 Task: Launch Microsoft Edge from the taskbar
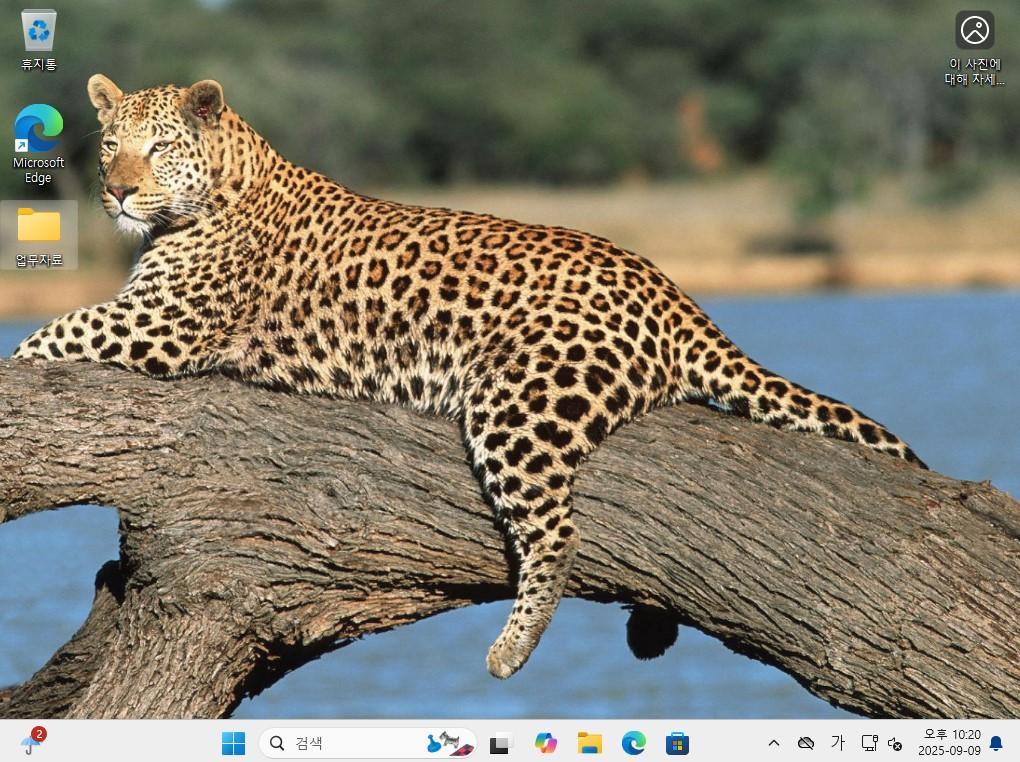click(x=634, y=743)
